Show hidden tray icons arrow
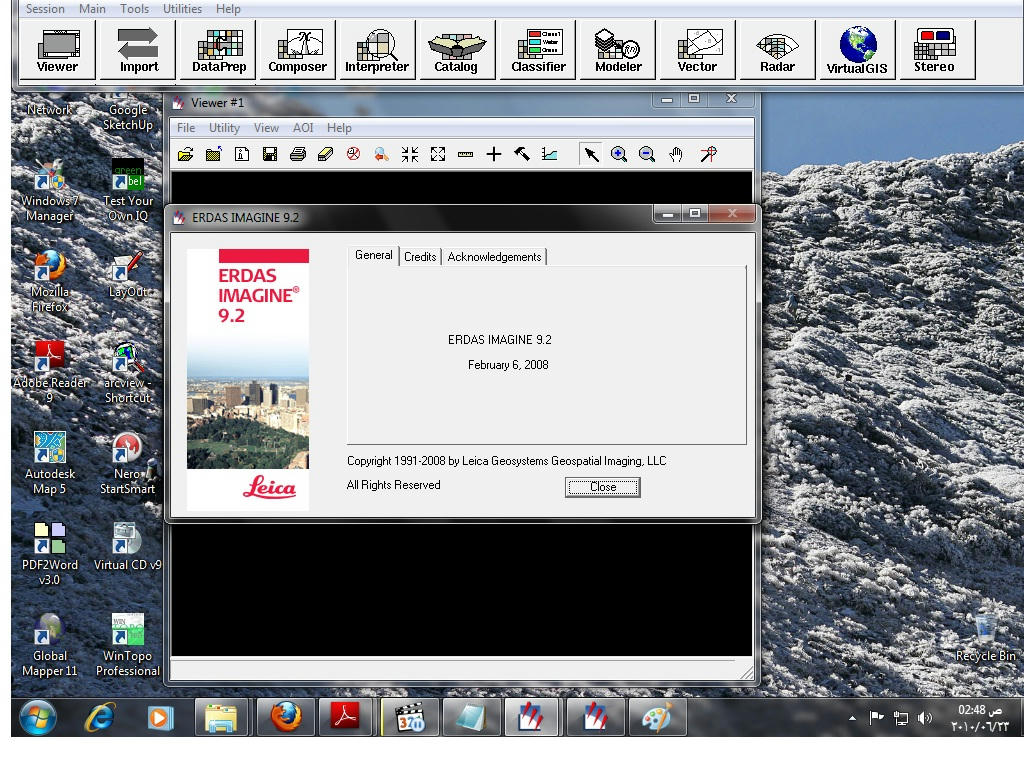 (x=852, y=718)
